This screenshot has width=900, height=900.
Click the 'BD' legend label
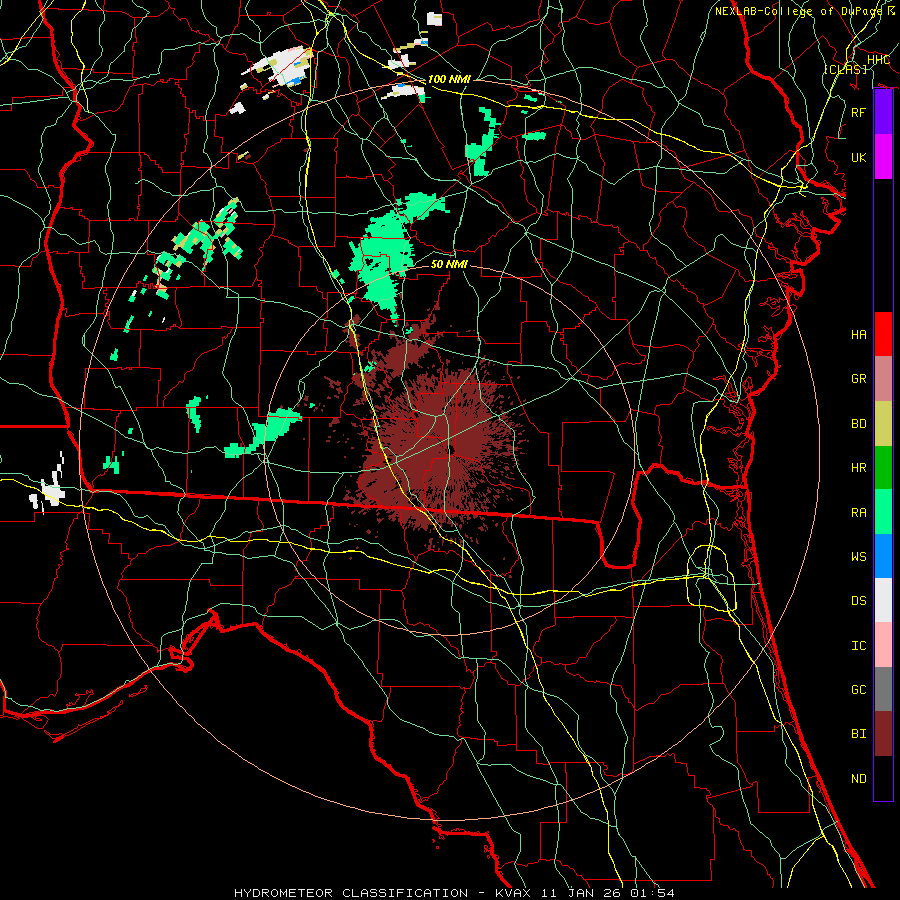point(858,423)
